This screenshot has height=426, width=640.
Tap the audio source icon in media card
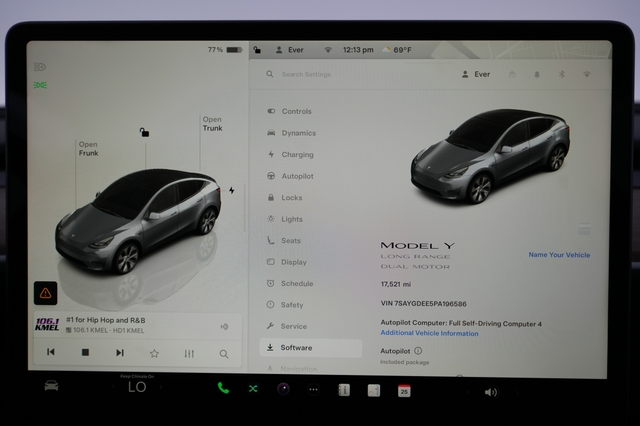pyautogui.click(x=224, y=326)
